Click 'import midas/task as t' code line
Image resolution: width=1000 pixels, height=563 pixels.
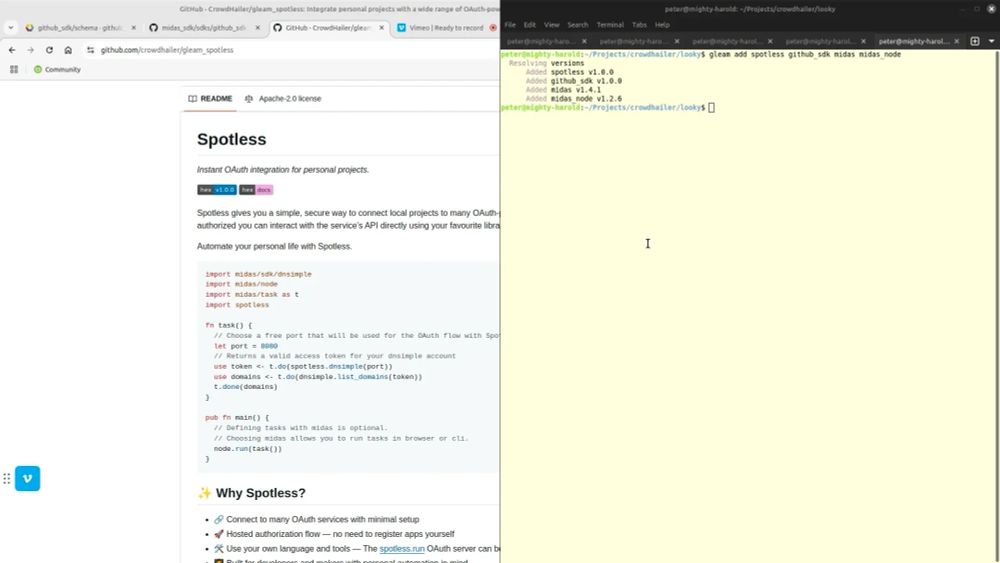click(252, 295)
